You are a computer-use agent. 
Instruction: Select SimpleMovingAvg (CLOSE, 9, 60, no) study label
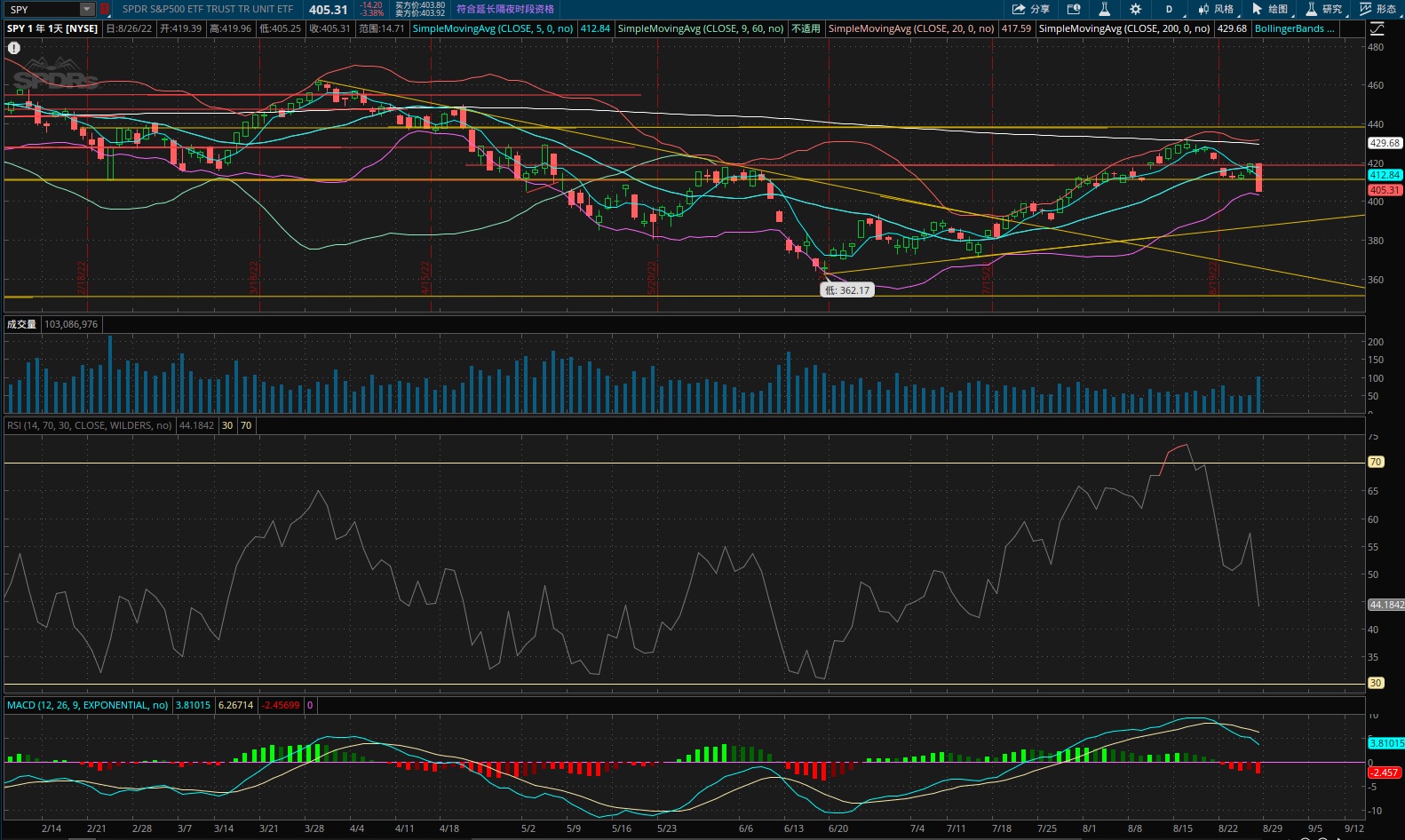click(x=701, y=28)
